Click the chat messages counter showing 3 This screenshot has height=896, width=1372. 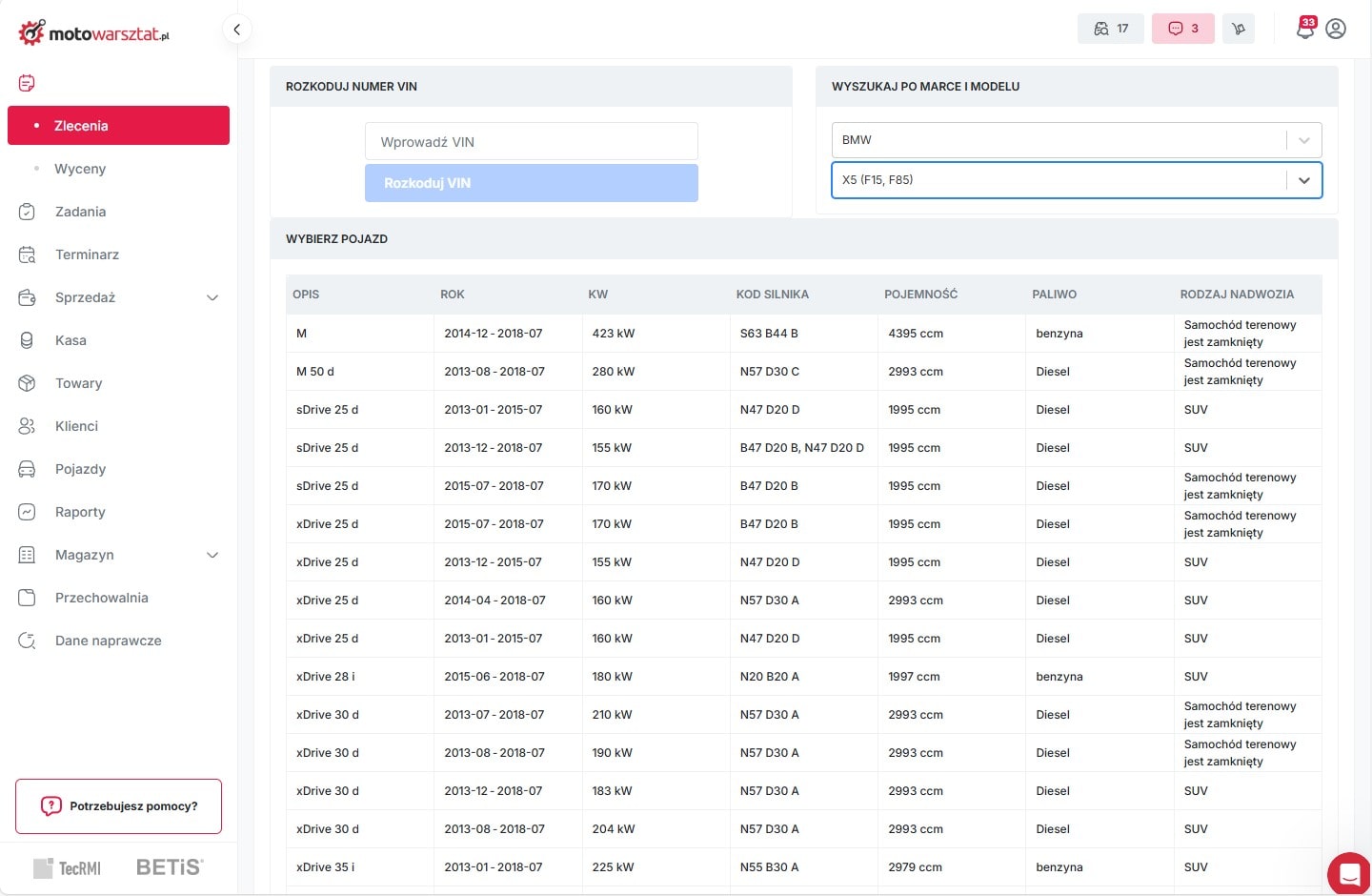1183,29
